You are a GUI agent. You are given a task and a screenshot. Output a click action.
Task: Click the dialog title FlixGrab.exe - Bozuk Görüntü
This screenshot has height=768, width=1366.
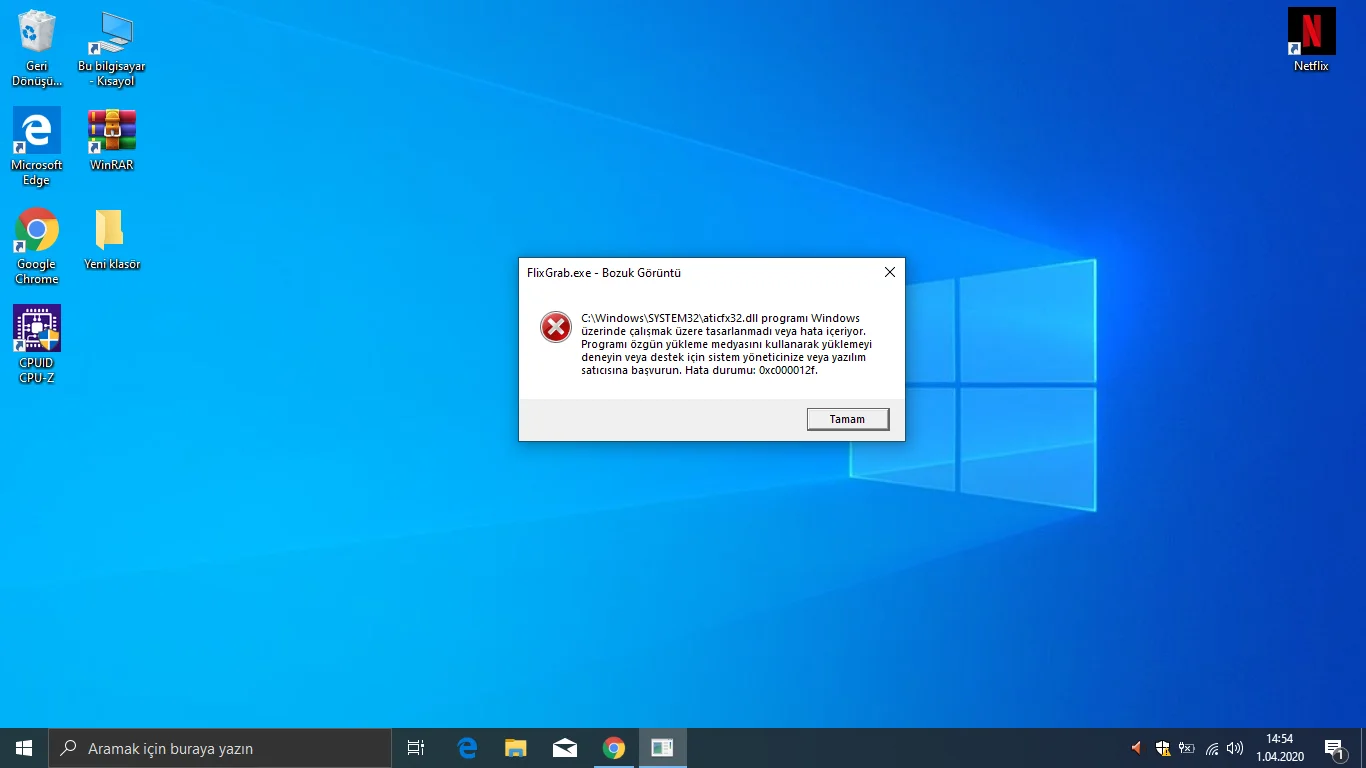[x=604, y=273]
